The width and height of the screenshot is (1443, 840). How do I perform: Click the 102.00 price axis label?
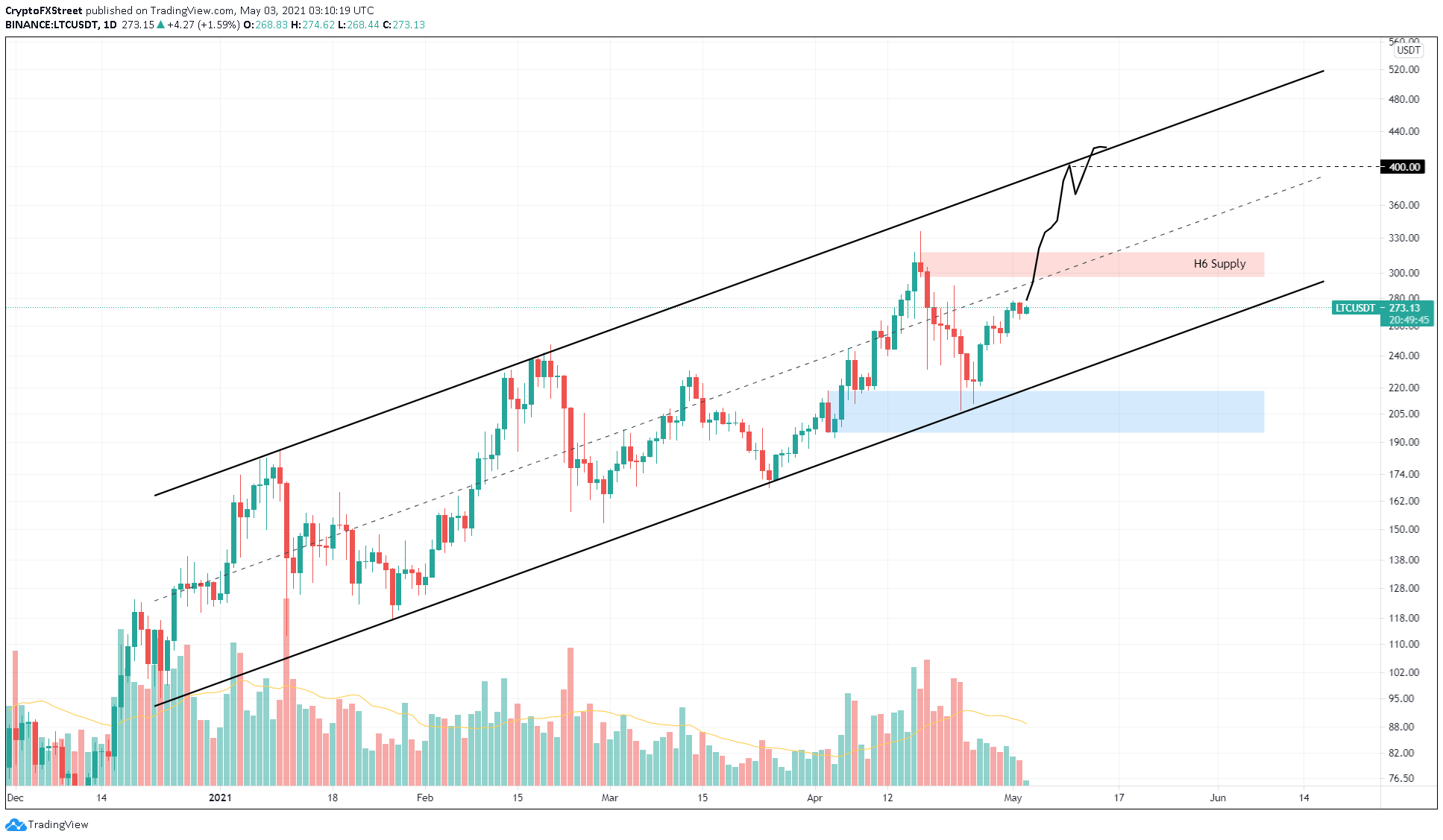point(1404,672)
